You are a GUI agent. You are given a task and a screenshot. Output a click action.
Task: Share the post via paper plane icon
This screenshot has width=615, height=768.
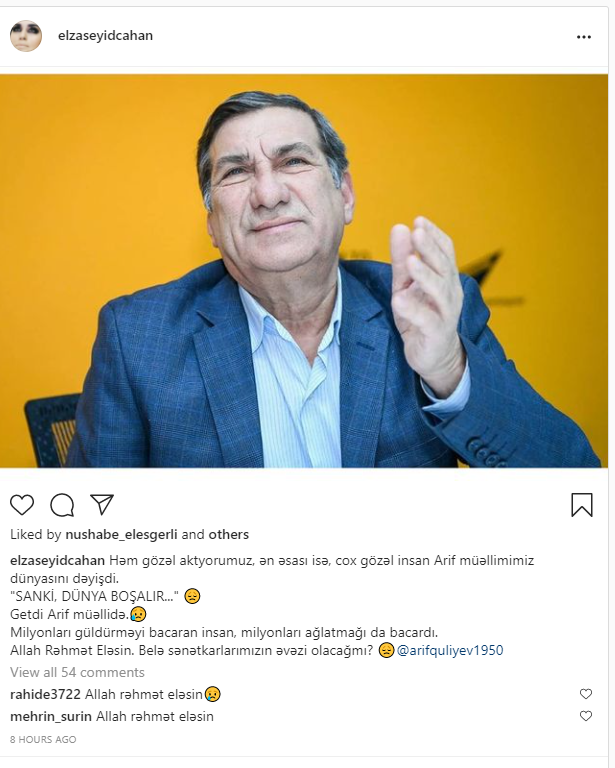(x=102, y=504)
